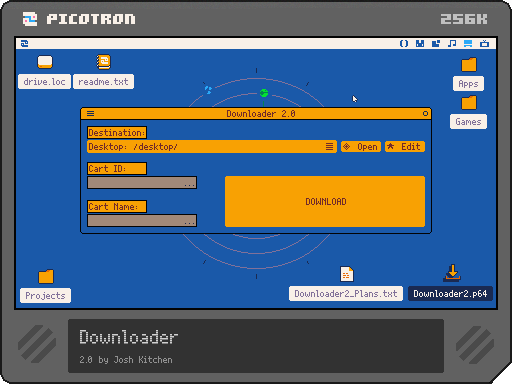
Task: Click the Open destination button
Action: coord(361,147)
